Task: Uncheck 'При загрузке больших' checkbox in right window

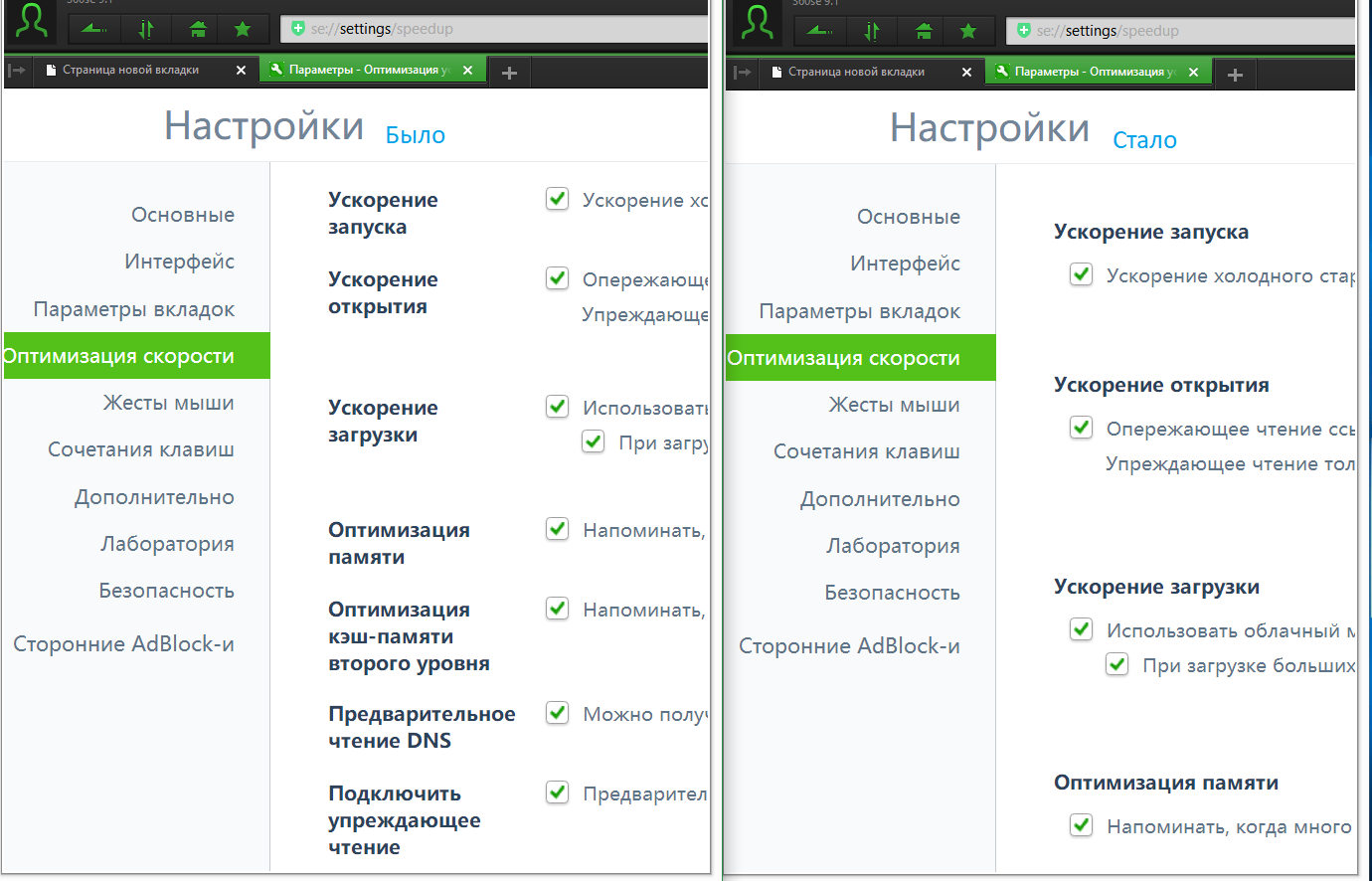Action: click(1117, 664)
